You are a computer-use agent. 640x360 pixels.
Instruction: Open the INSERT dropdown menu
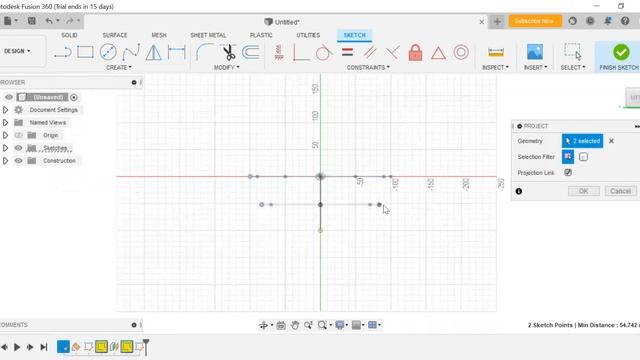(536, 67)
